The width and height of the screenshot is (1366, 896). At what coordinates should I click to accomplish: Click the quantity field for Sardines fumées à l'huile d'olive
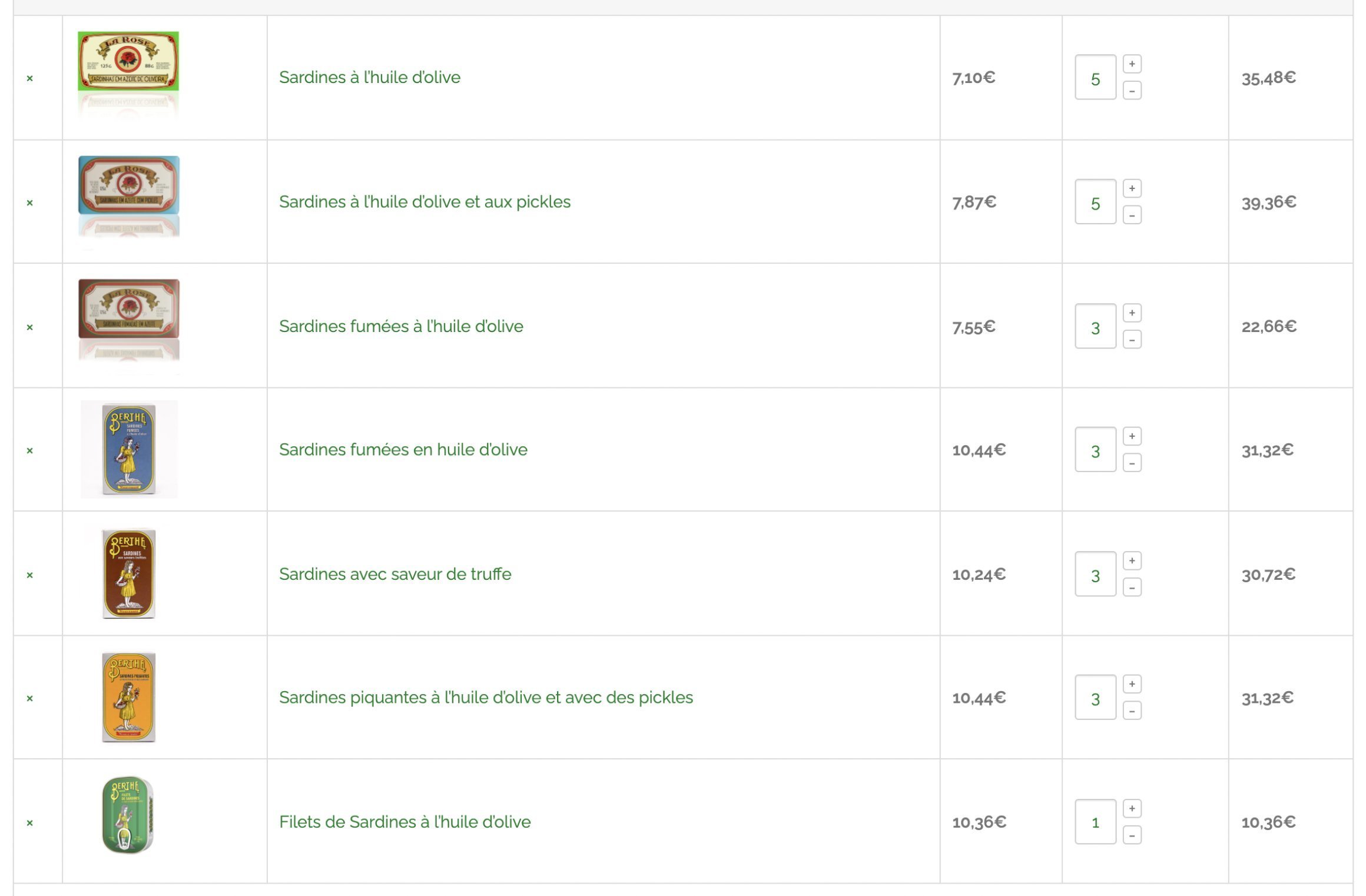(x=1095, y=327)
